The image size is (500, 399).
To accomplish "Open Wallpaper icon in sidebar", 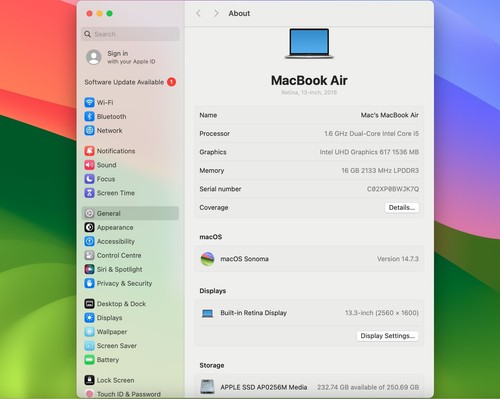I will tap(89, 332).
